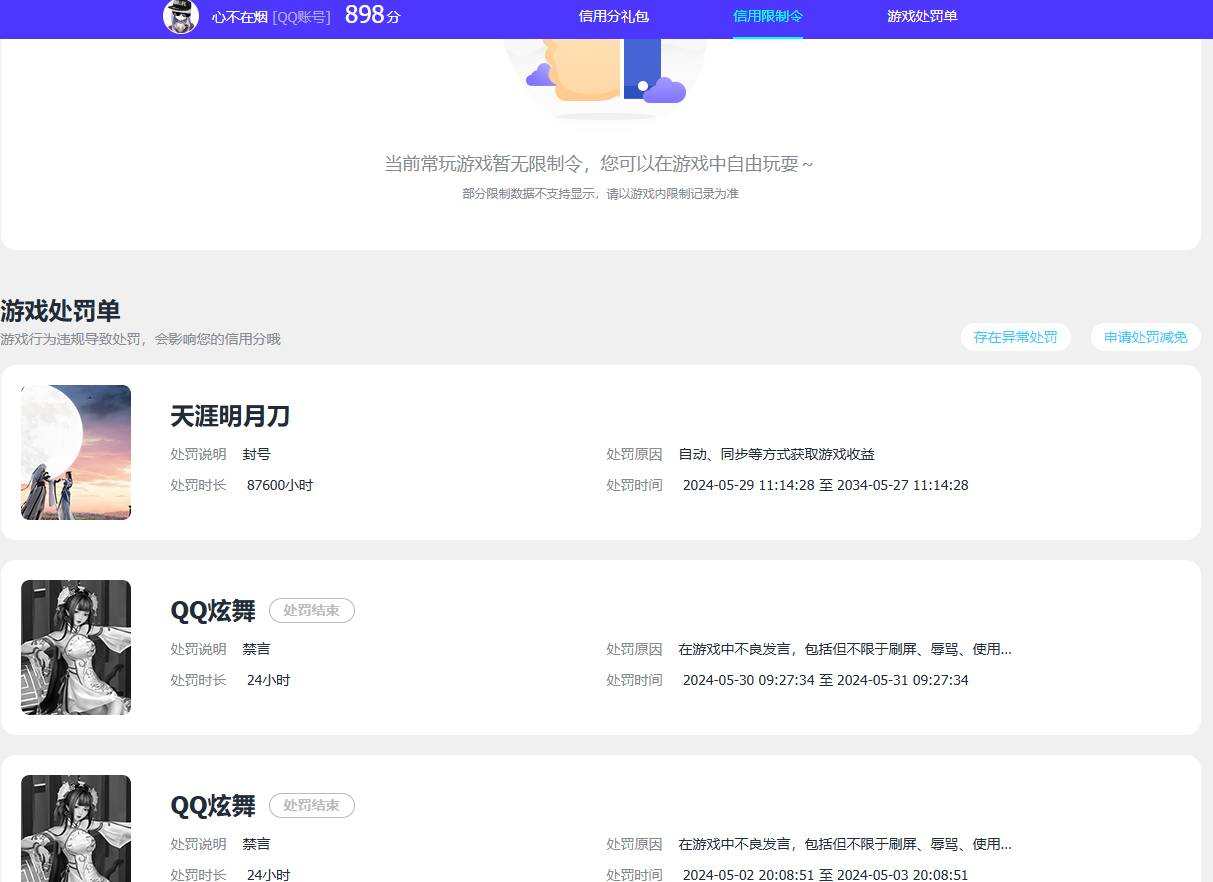The width and height of the screenshot is (1213, 882).
Task: Open the QQ炫舞 thumbnail dated 2024-05-02
Action: [x=76, y=828]
